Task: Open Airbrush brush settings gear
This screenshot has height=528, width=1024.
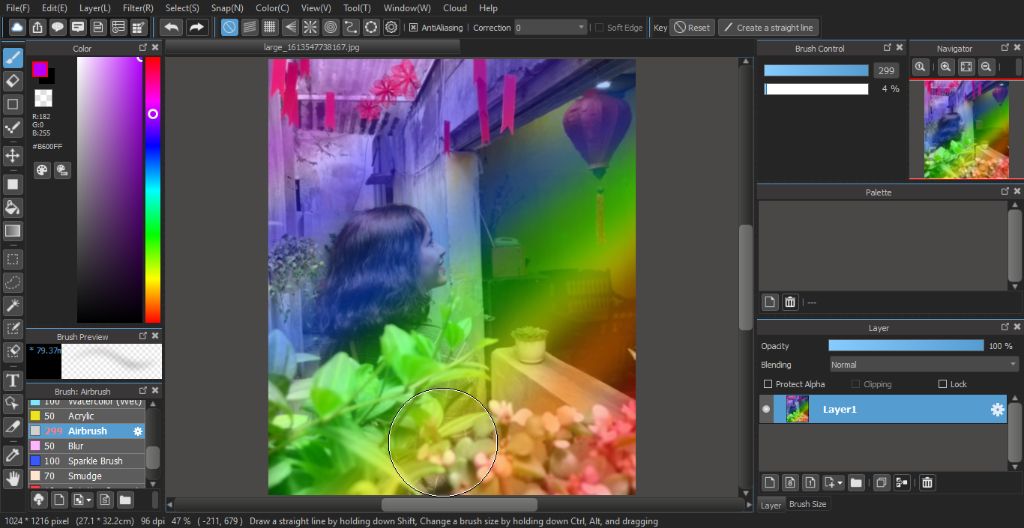Action: [x=138, y=431]
